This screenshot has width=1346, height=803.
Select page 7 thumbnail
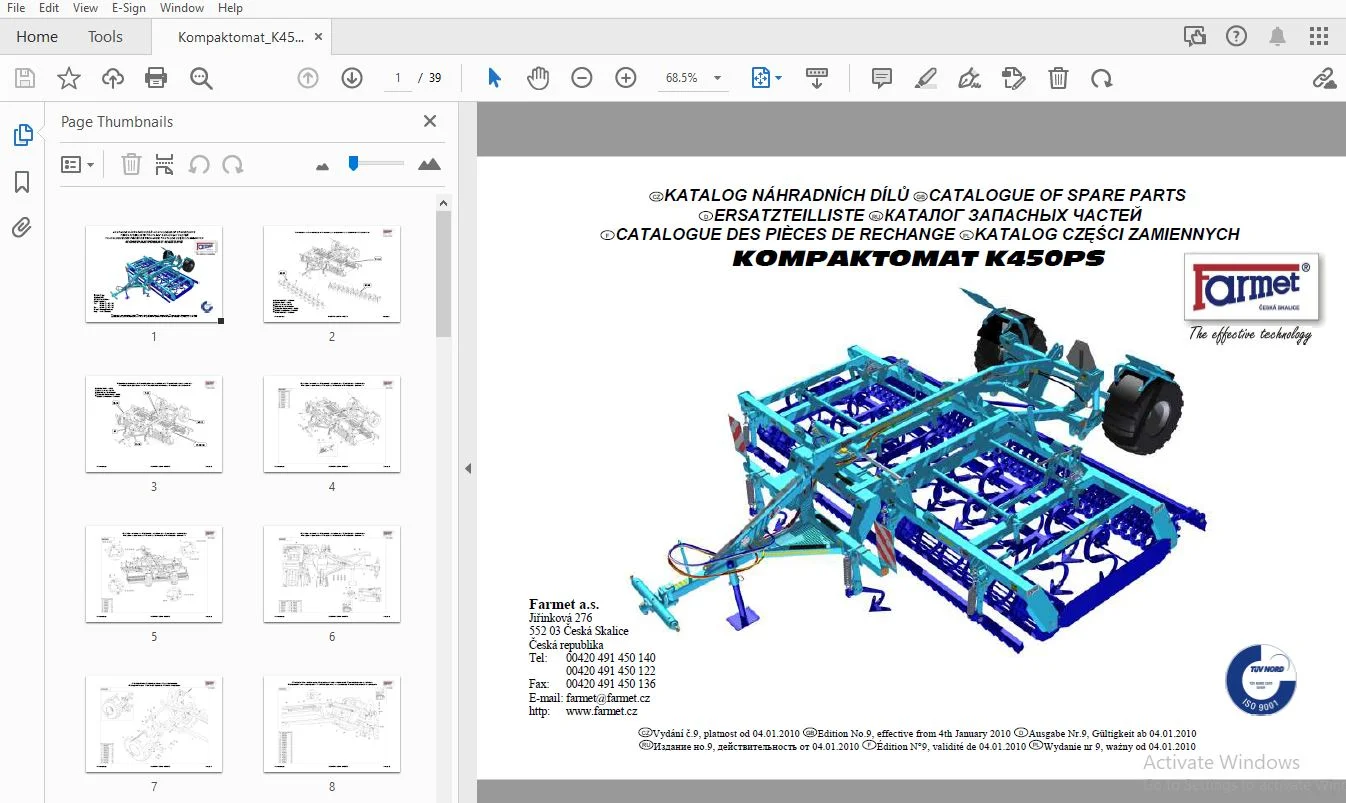pyautogui.click(x=154, y=724)
